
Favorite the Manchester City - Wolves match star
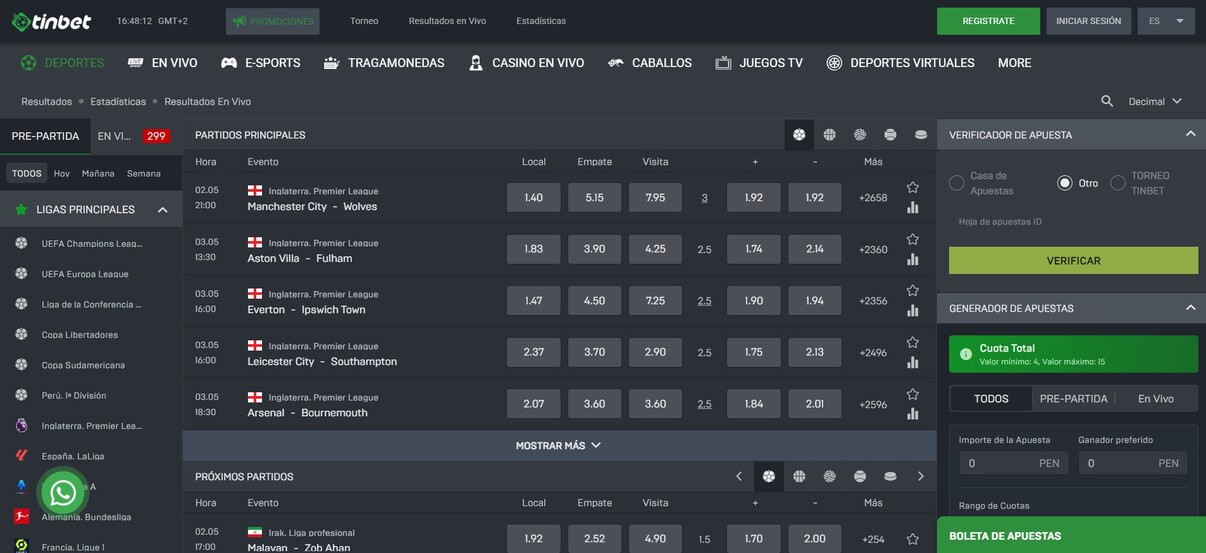point(912,187)
